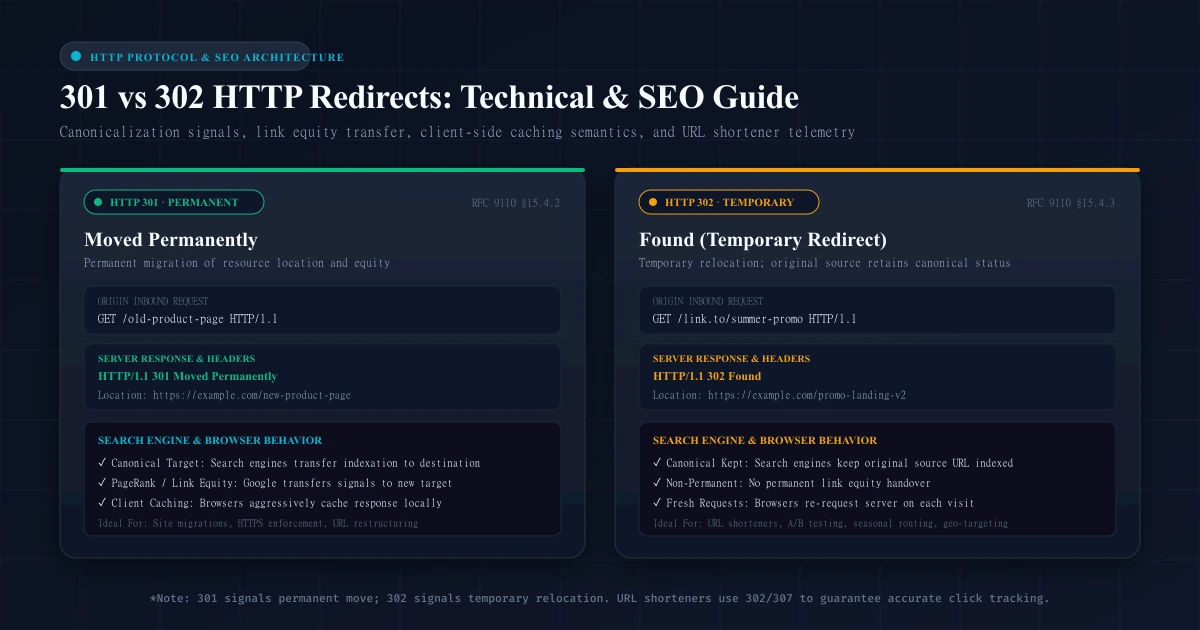1200x630 pixels.
Task: Click 'Temporary relocation; original source retains canonical status'
Action: coord(825,263)
